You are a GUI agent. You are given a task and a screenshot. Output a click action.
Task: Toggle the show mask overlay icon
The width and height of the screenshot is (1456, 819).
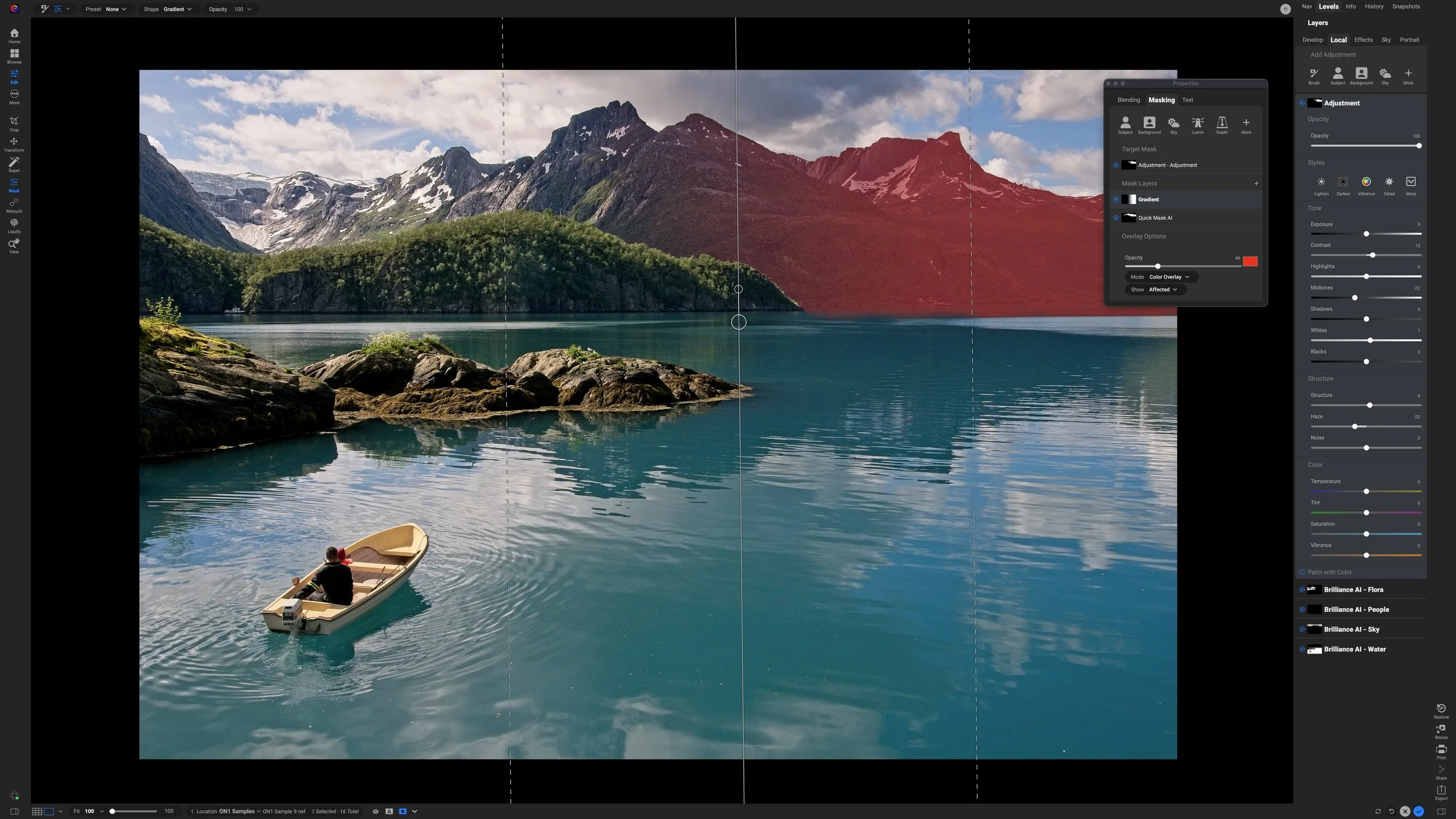click(x=402, y=811)
